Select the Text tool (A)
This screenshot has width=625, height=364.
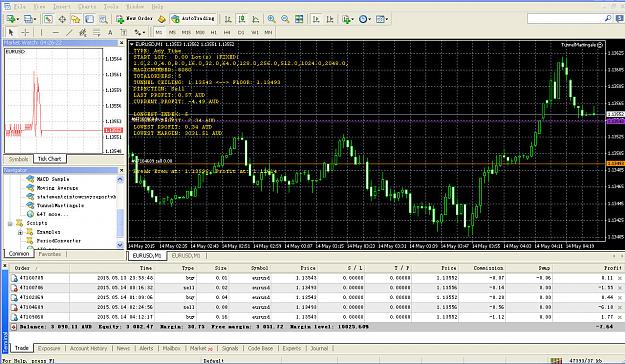[110, 32]
